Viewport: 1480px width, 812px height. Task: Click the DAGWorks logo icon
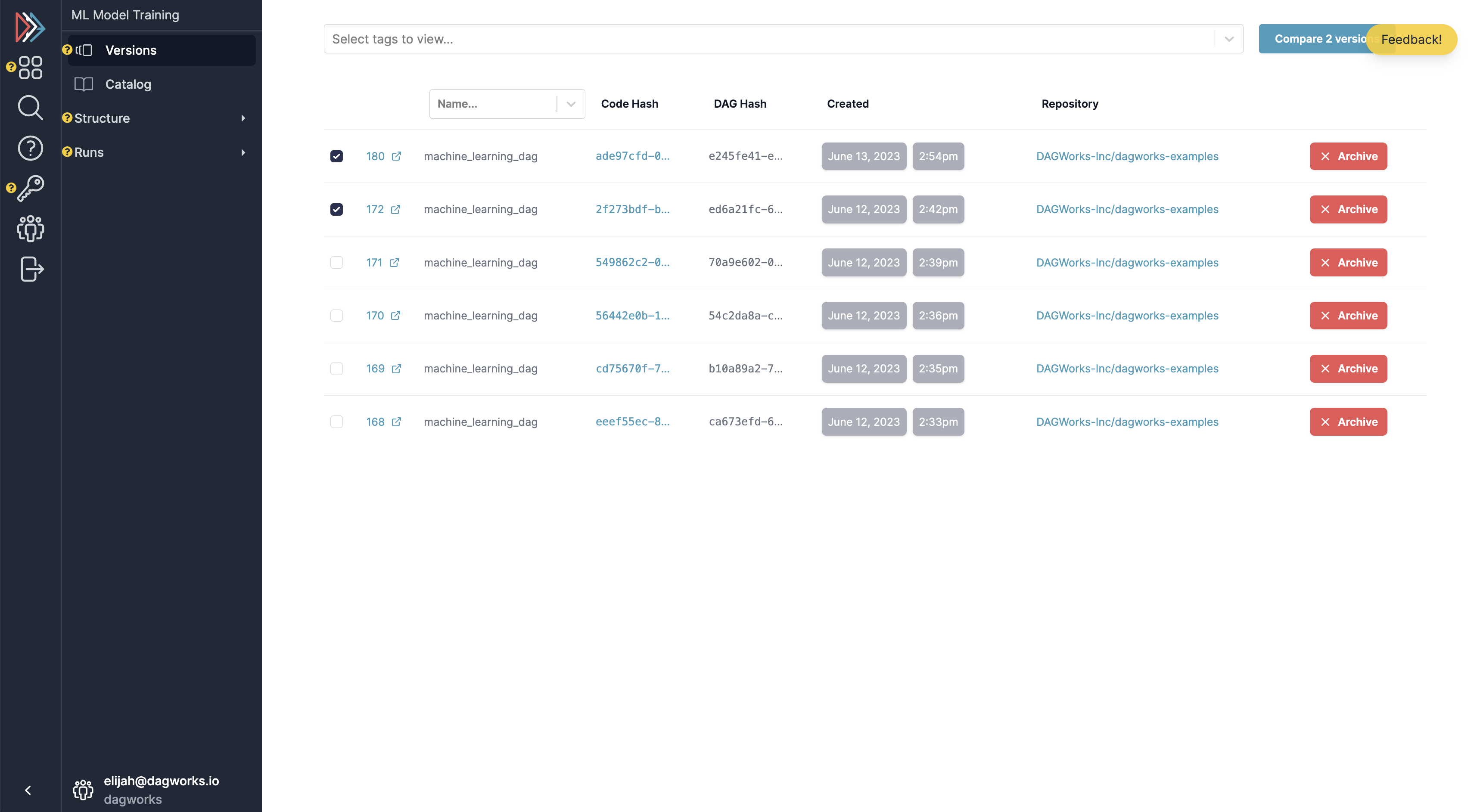(30, 26)
